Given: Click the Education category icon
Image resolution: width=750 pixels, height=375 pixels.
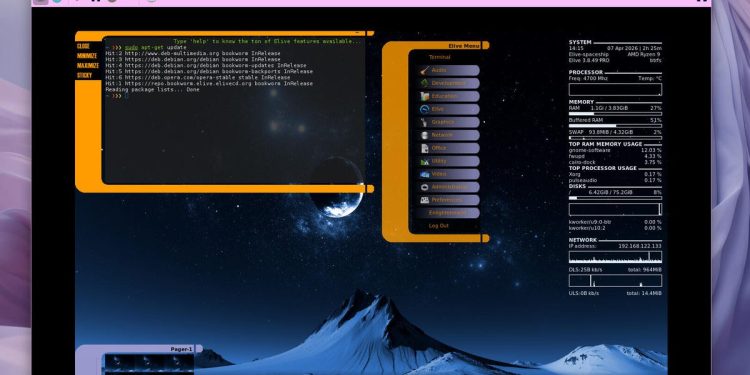Looking at the screenshot, I should pos(424,96).
